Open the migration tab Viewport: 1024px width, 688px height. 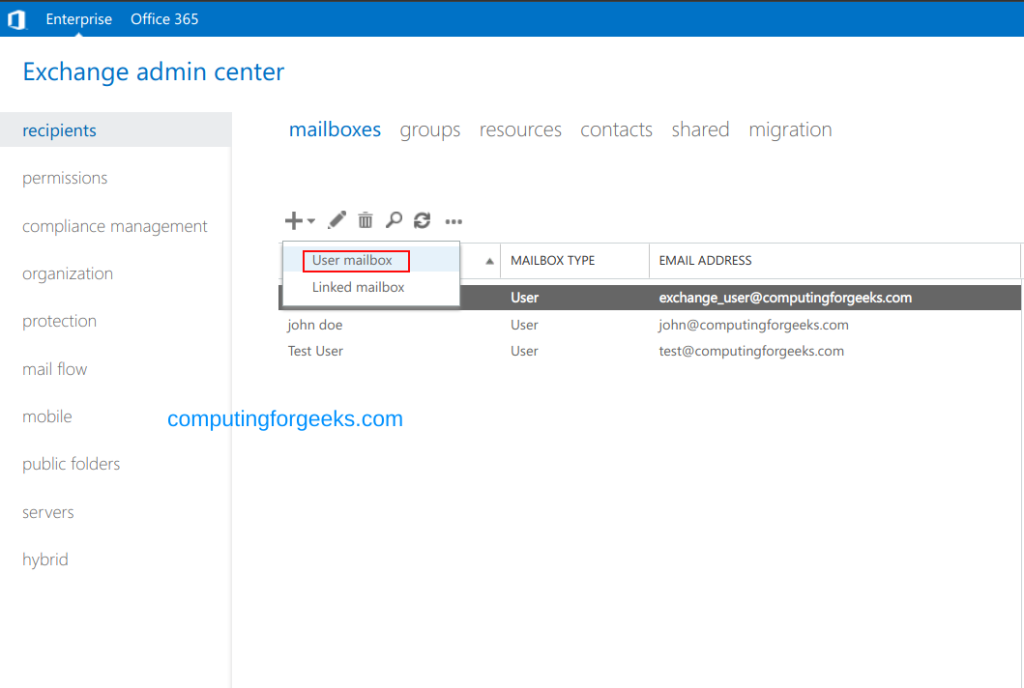[790, 129]
